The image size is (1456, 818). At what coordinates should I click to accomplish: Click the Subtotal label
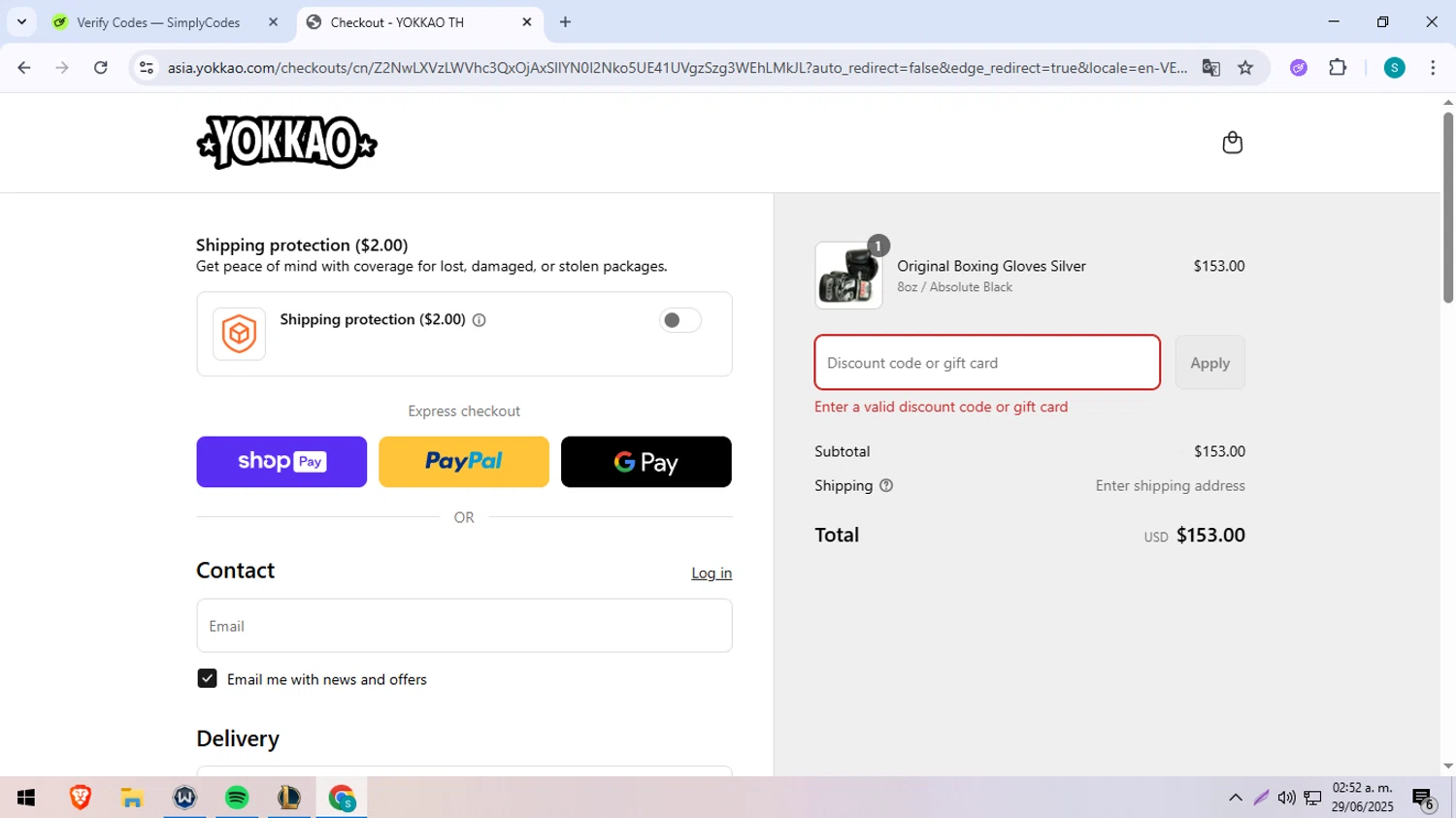[x=842, y=451]
